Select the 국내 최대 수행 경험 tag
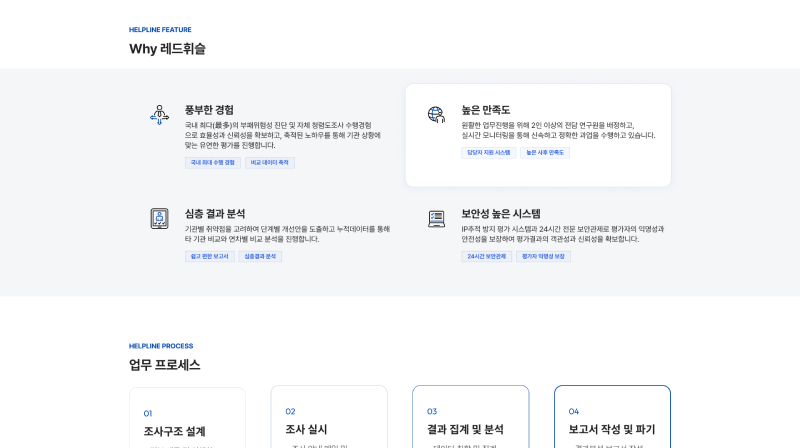Image resolution: width=800 pixels, height=448 pixels. 212,163
